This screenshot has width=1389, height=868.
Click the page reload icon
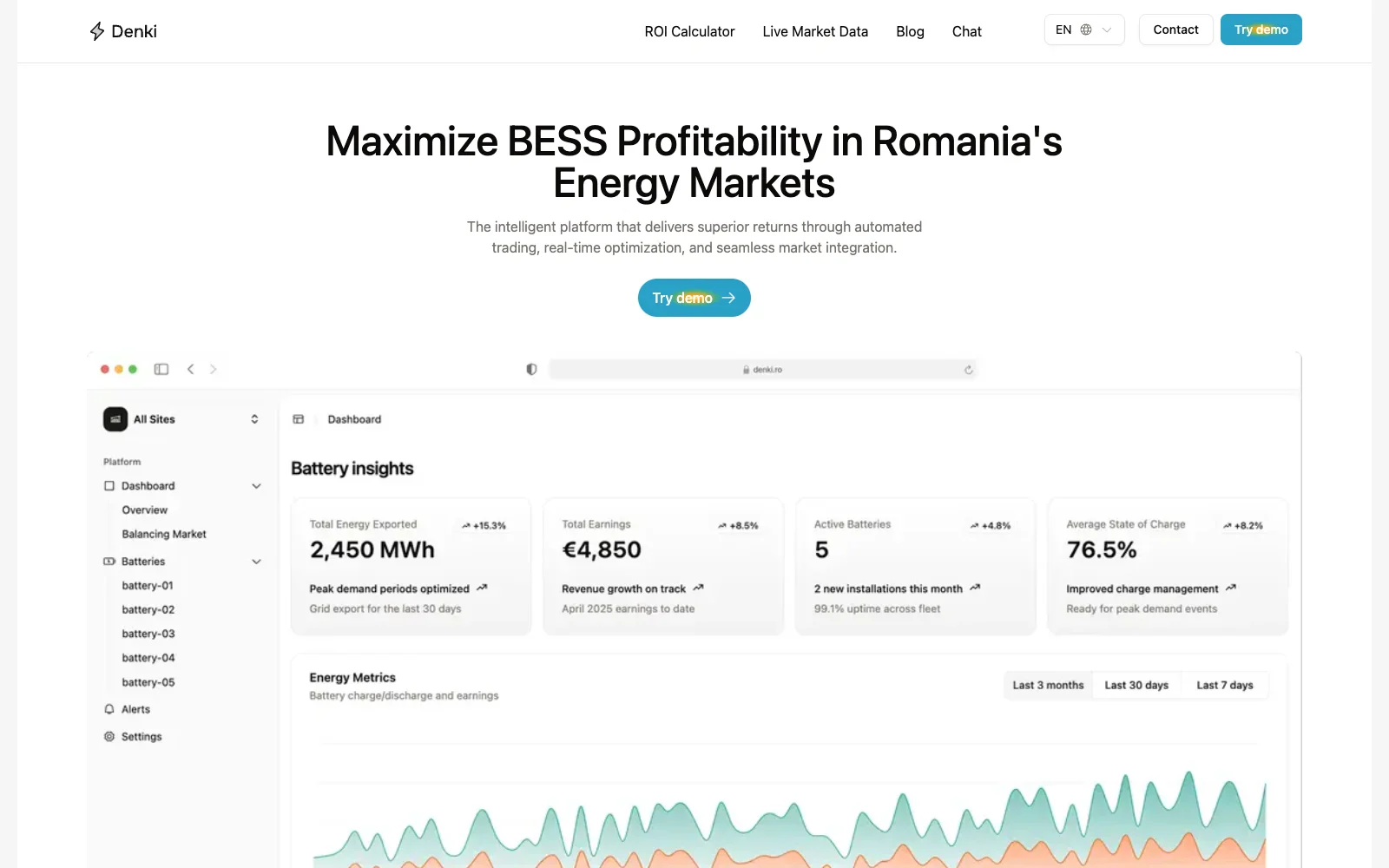[969, 370]
